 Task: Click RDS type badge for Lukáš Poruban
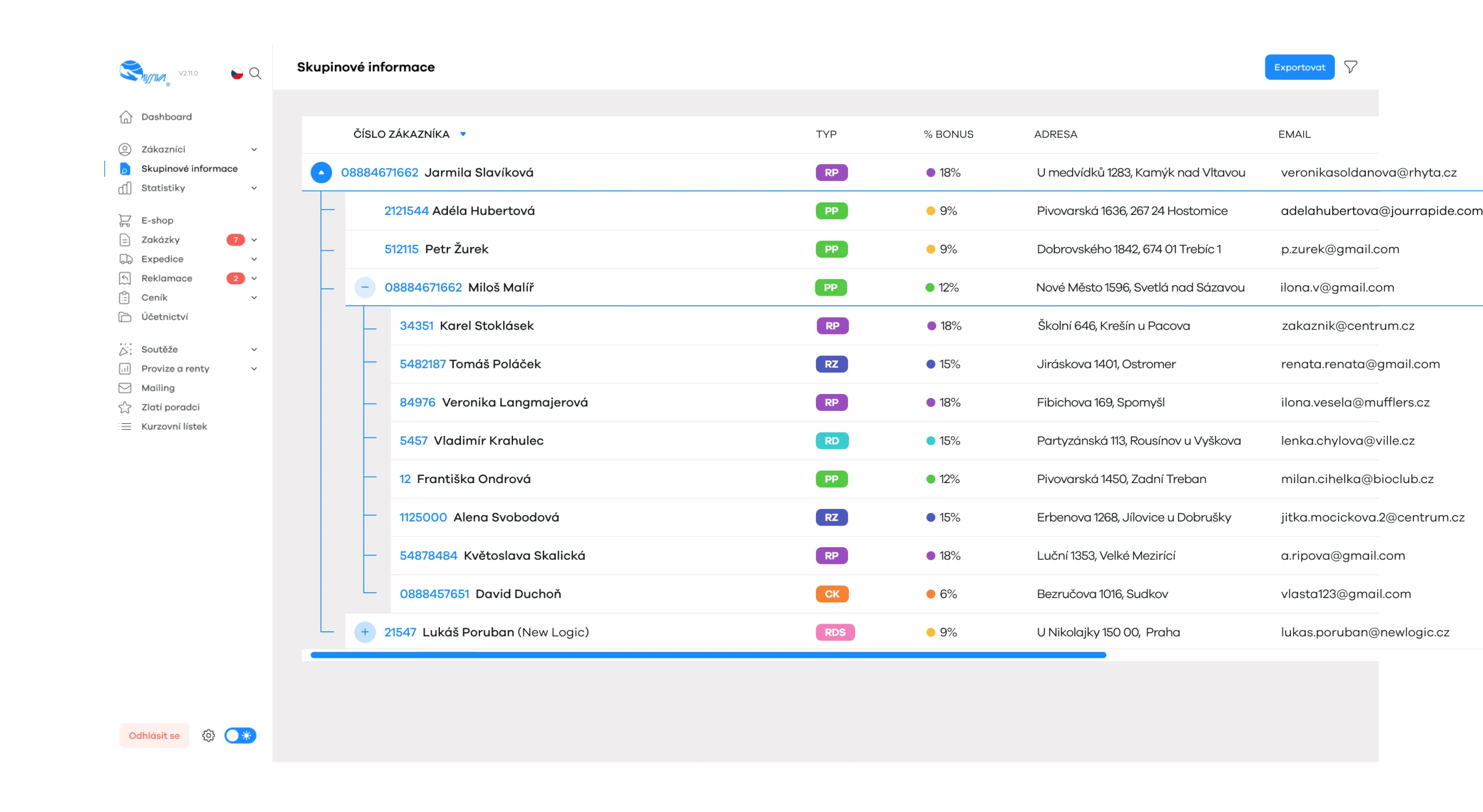point(835,632)
